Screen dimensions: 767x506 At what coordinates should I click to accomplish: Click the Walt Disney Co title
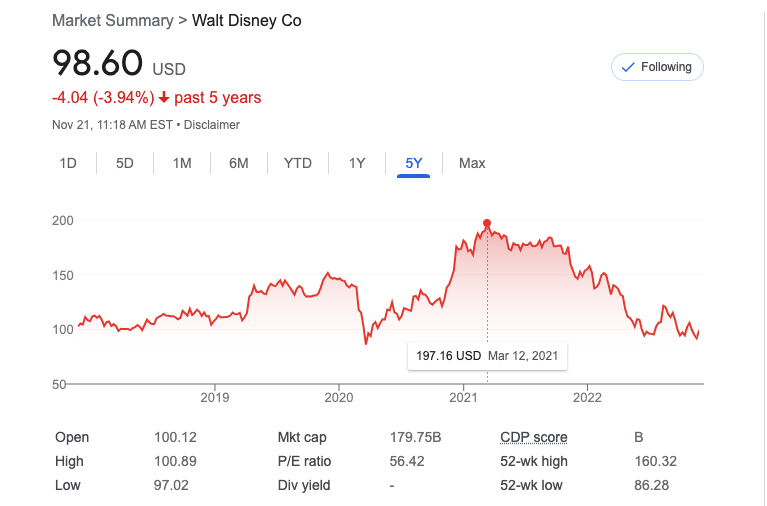(246, 21)
